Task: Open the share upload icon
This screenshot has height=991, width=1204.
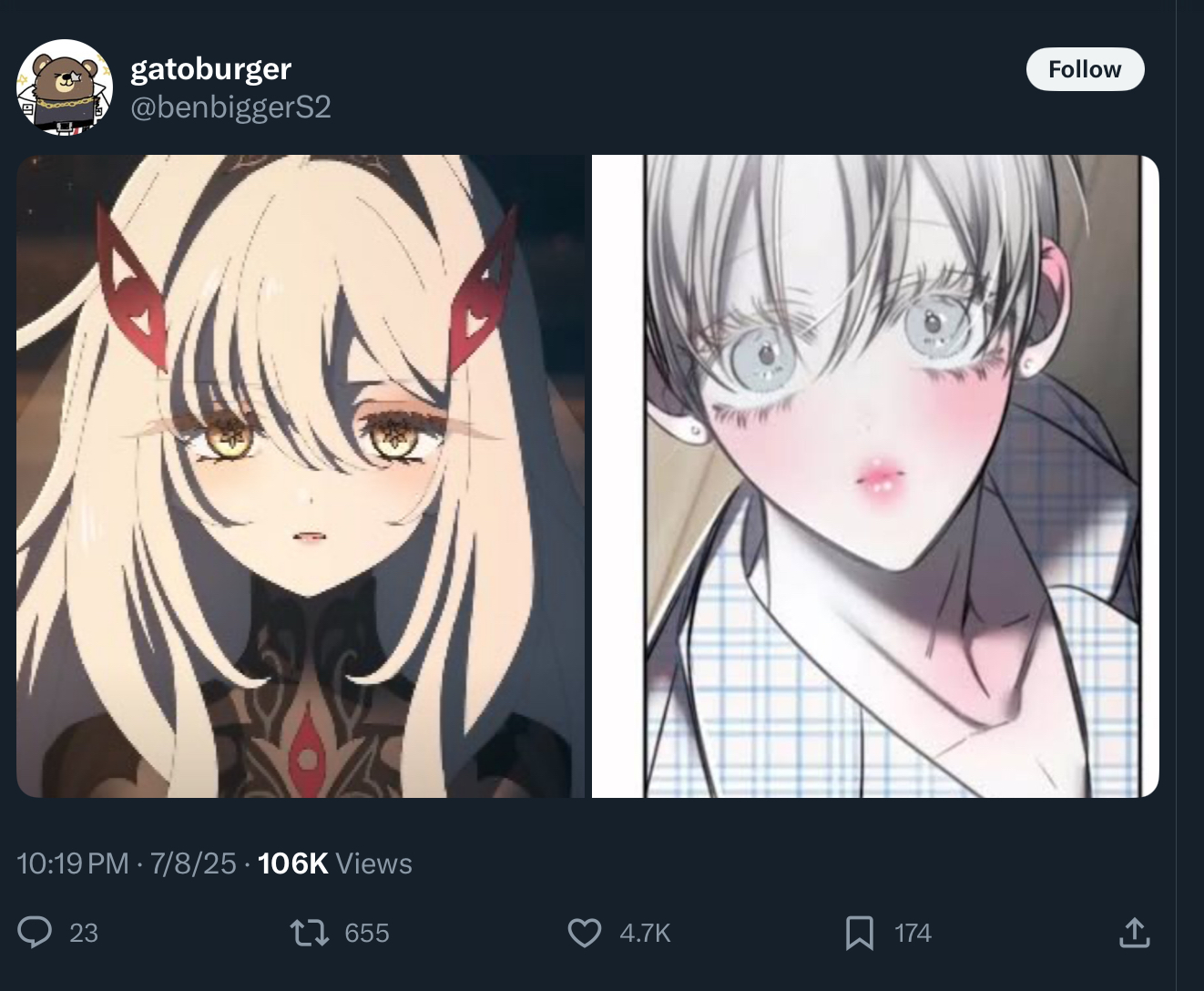Action: pos(1134,933)
